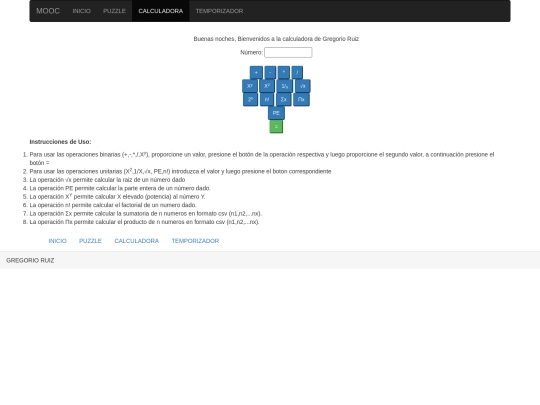Open PUZZLE in the top navbar

[114, 11]
